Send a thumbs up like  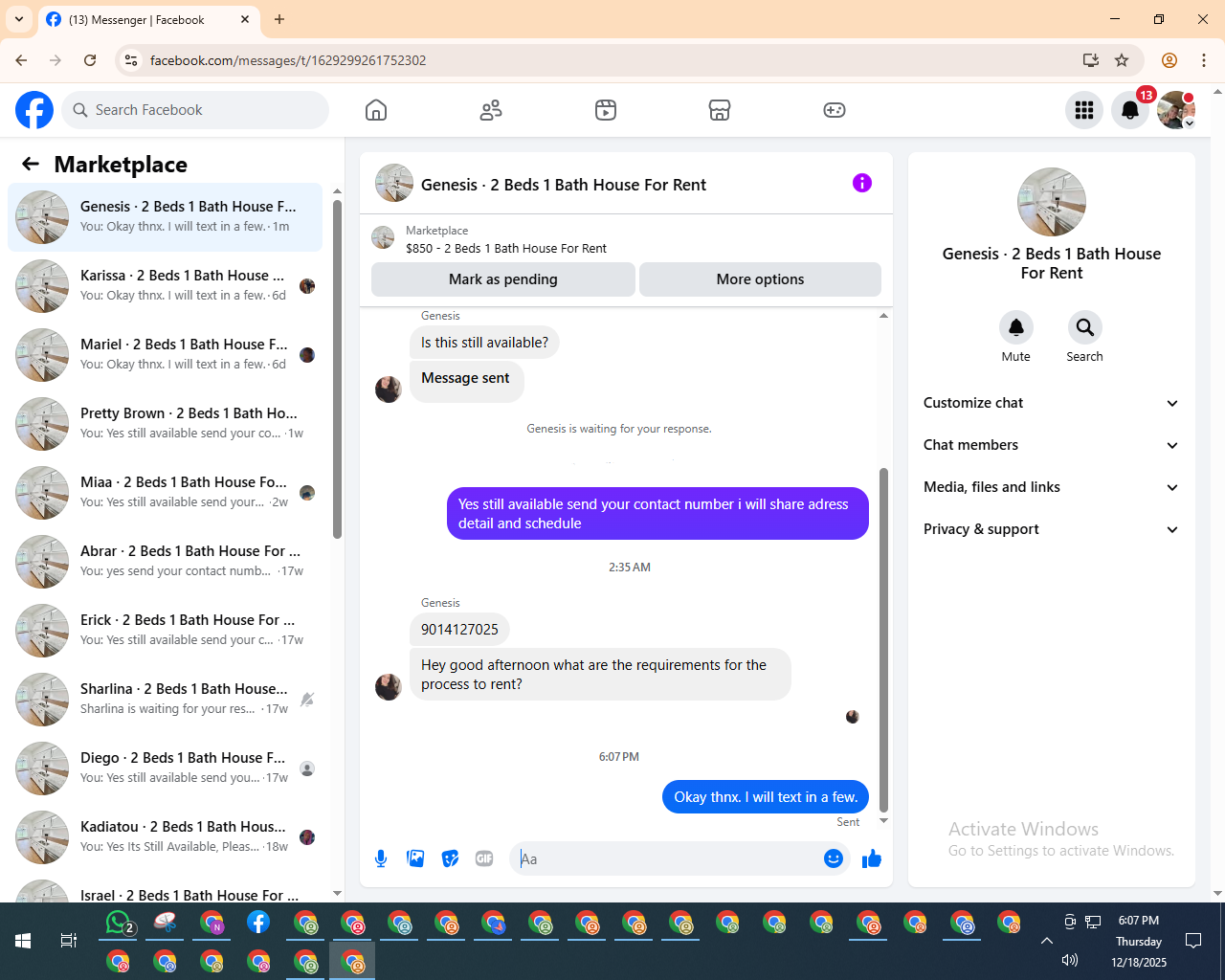[872, 858]
